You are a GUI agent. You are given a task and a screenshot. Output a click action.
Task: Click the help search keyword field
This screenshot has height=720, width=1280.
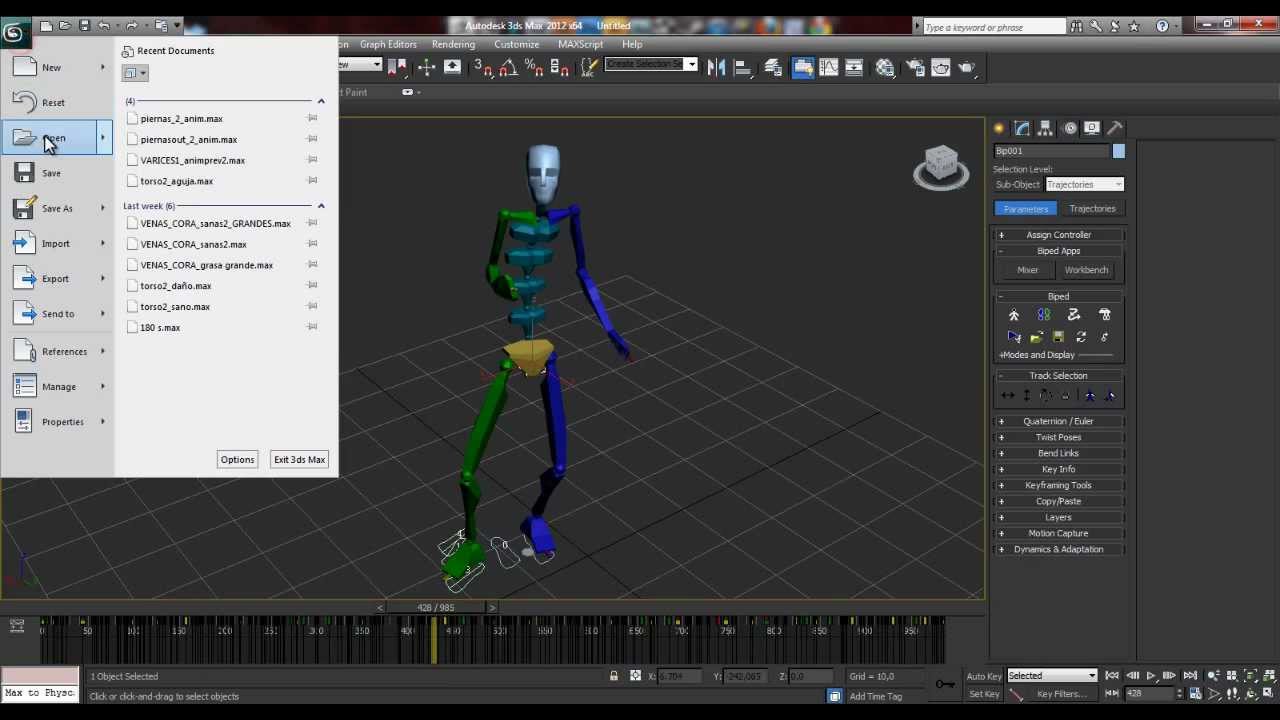[x=993, y=27]
